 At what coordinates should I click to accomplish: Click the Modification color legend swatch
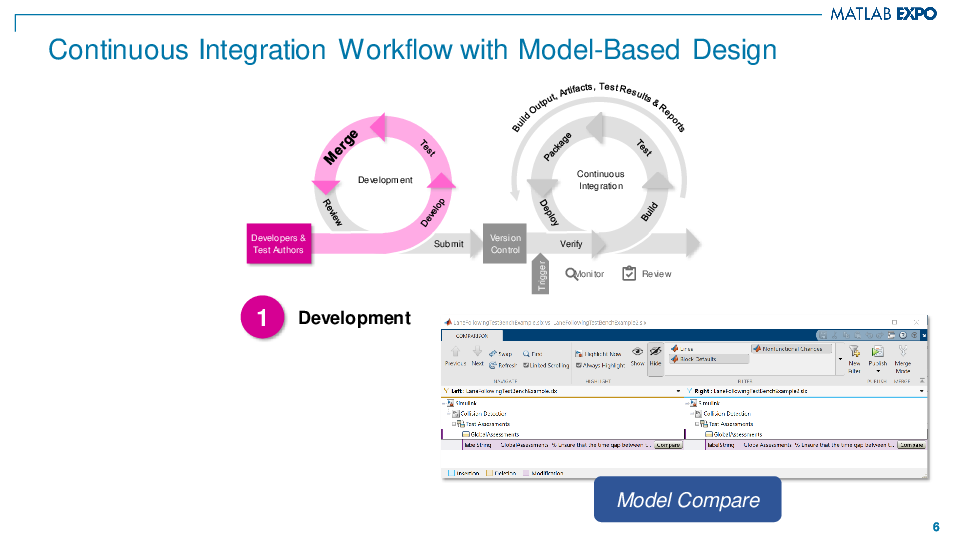coord(527,473)
